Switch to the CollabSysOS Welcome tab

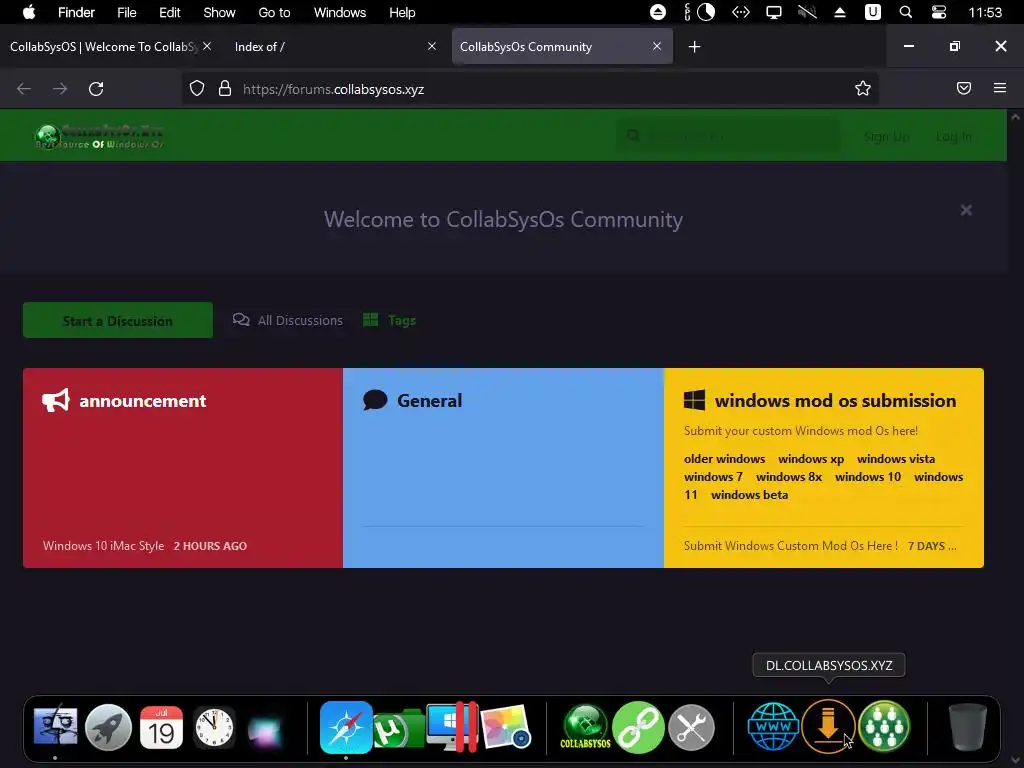(103, 46)
